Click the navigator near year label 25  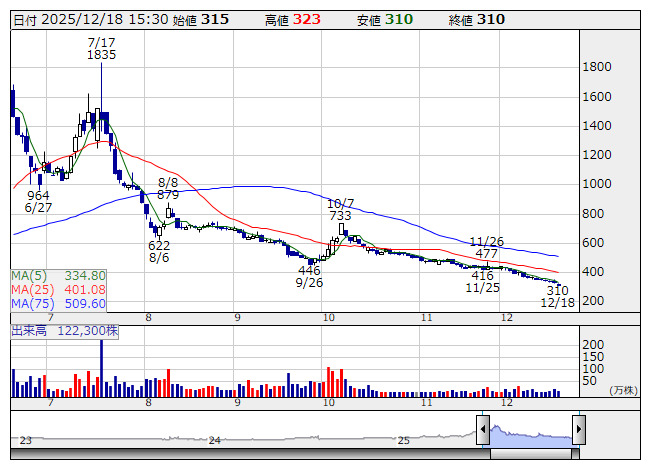tap(404, 440)
